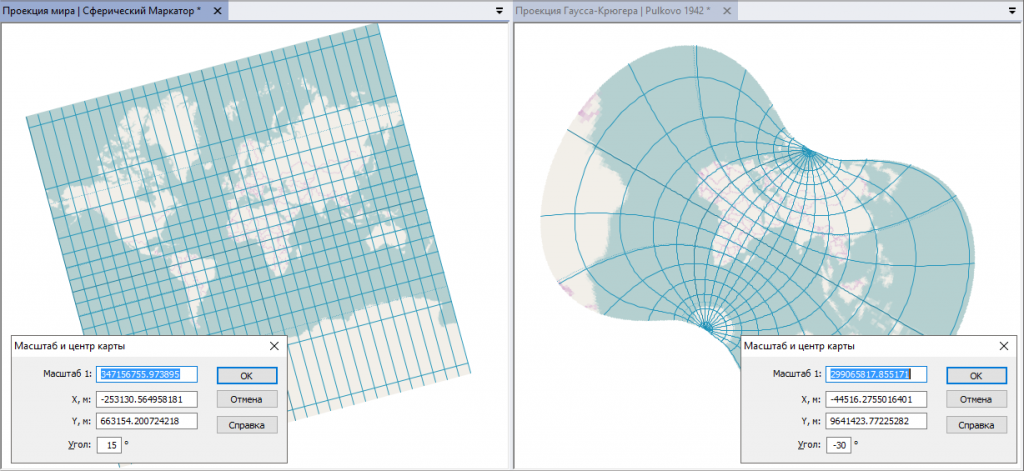1024x471 pixels.
Task: Click Y coordinate field in left dialog
Action: click(x=147, y=421)
